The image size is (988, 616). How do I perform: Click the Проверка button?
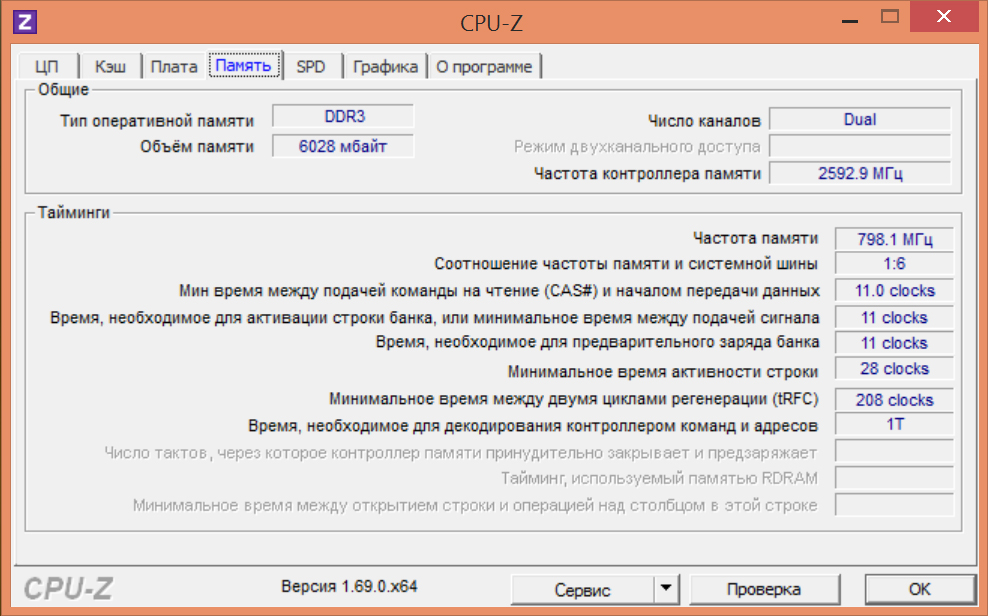point(764,590)
